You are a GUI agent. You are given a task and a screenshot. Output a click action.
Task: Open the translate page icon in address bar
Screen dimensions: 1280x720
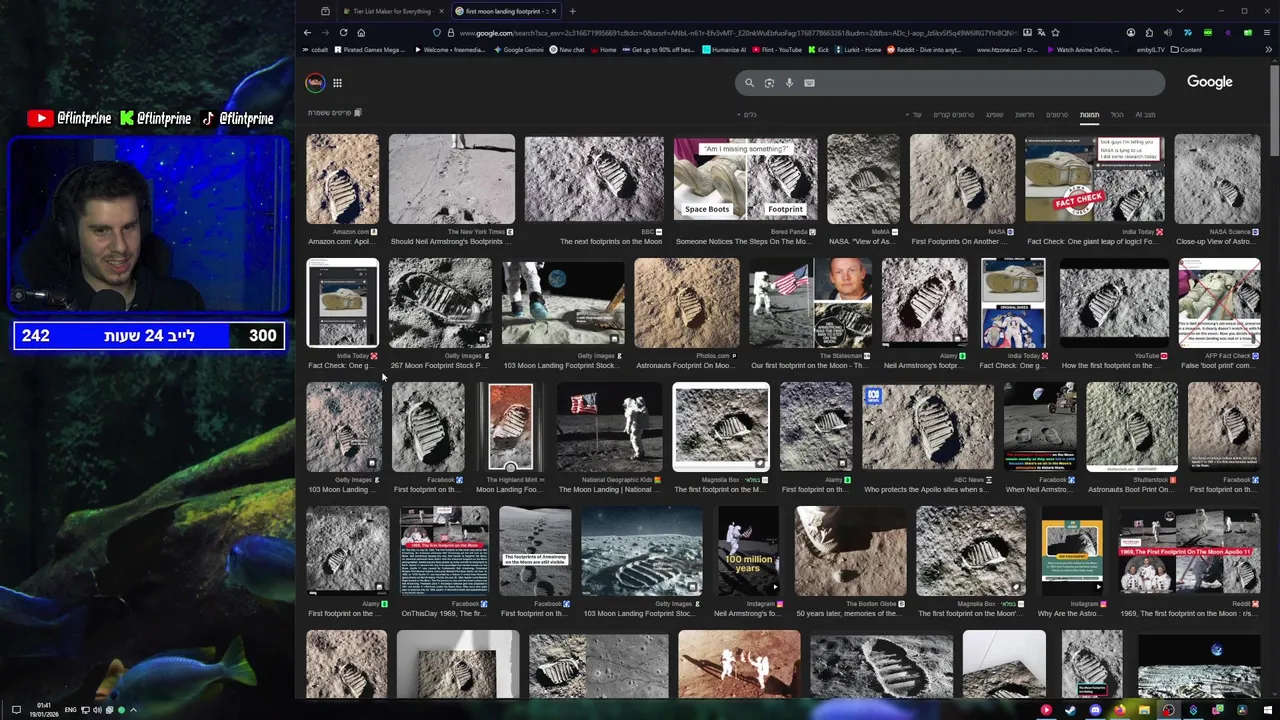[x=1041, y=32]
